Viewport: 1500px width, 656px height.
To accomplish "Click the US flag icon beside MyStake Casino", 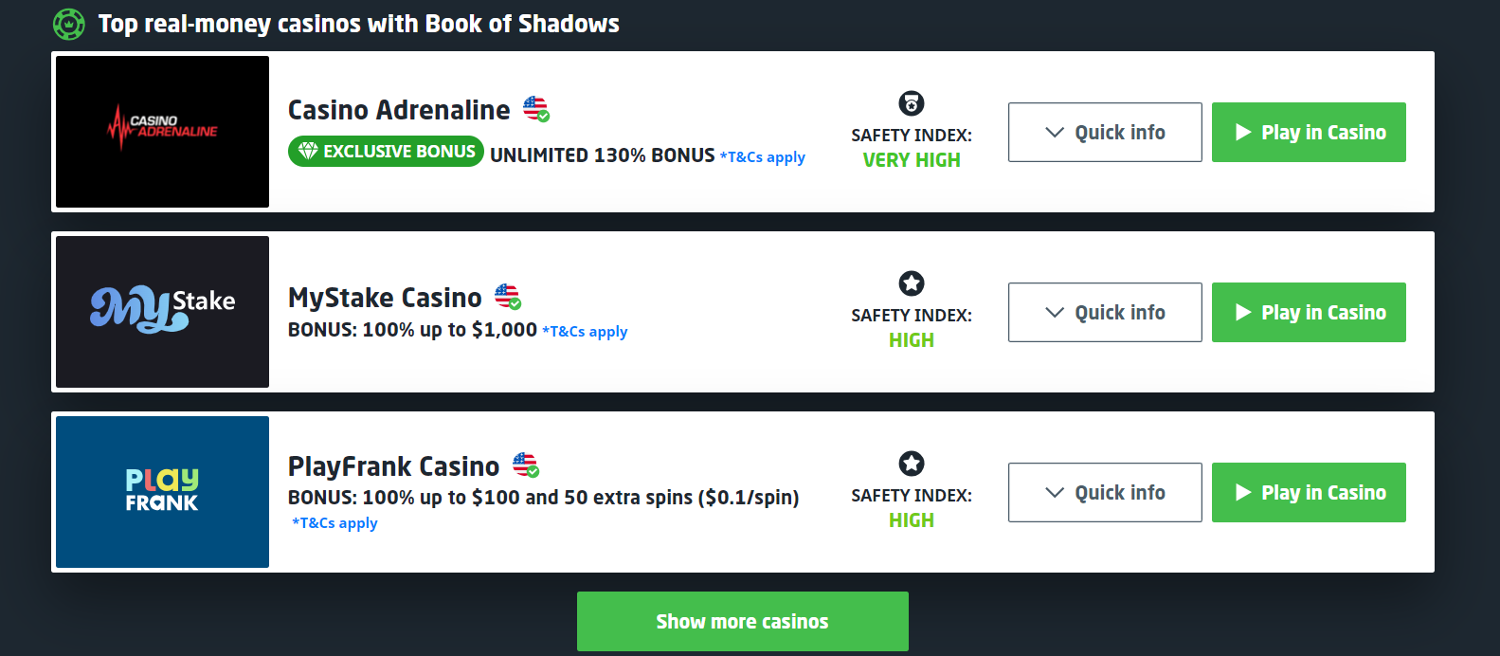I will coord(508,296).
